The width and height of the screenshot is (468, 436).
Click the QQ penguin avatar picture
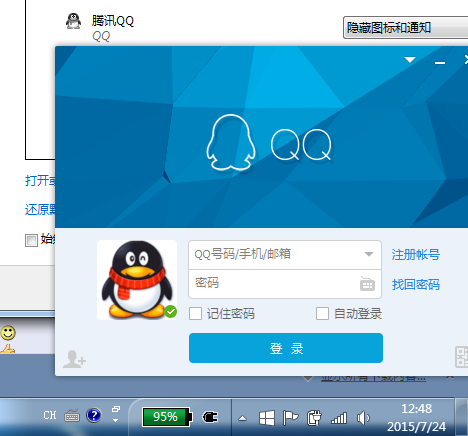137,280
